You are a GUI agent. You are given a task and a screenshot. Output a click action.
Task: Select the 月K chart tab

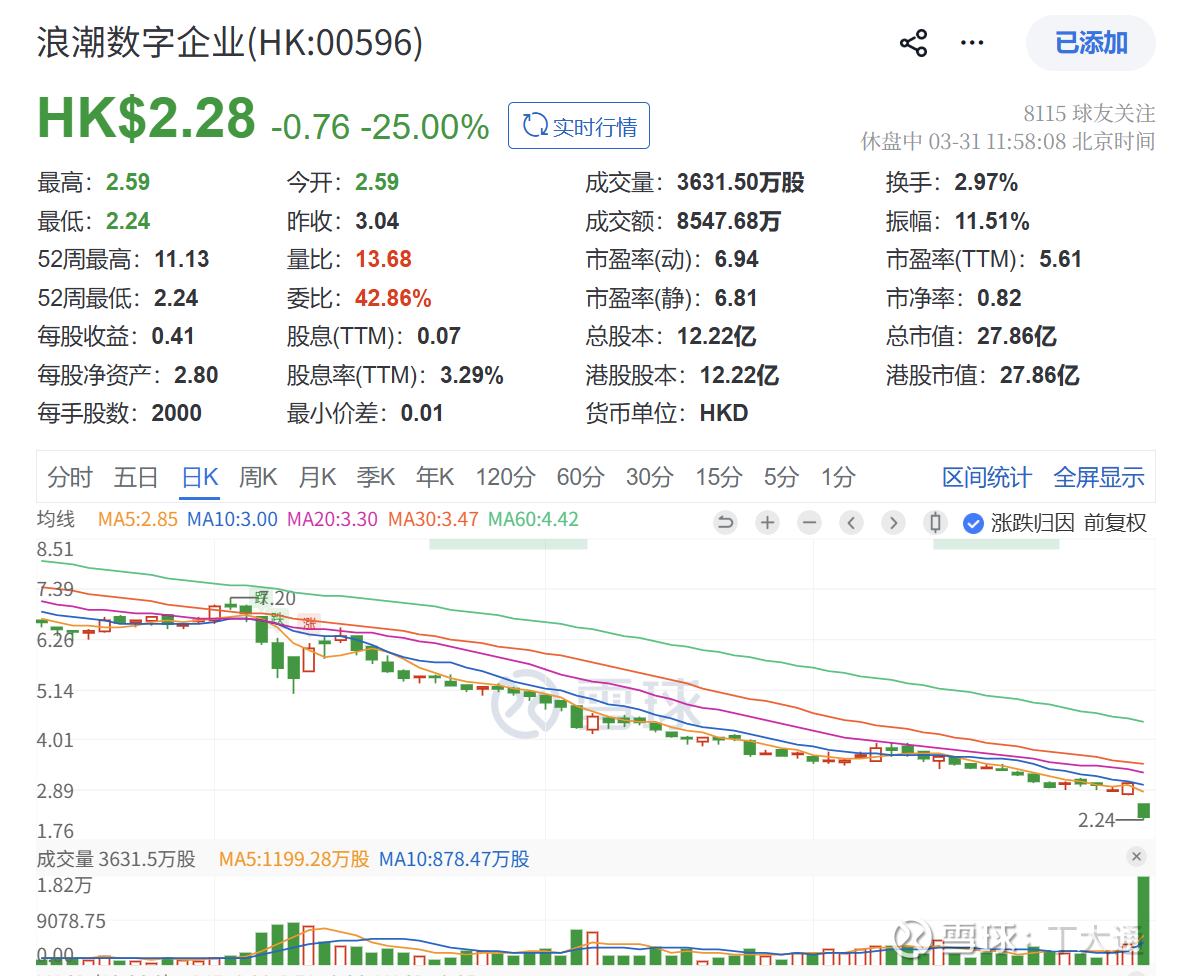pos(317,477)
